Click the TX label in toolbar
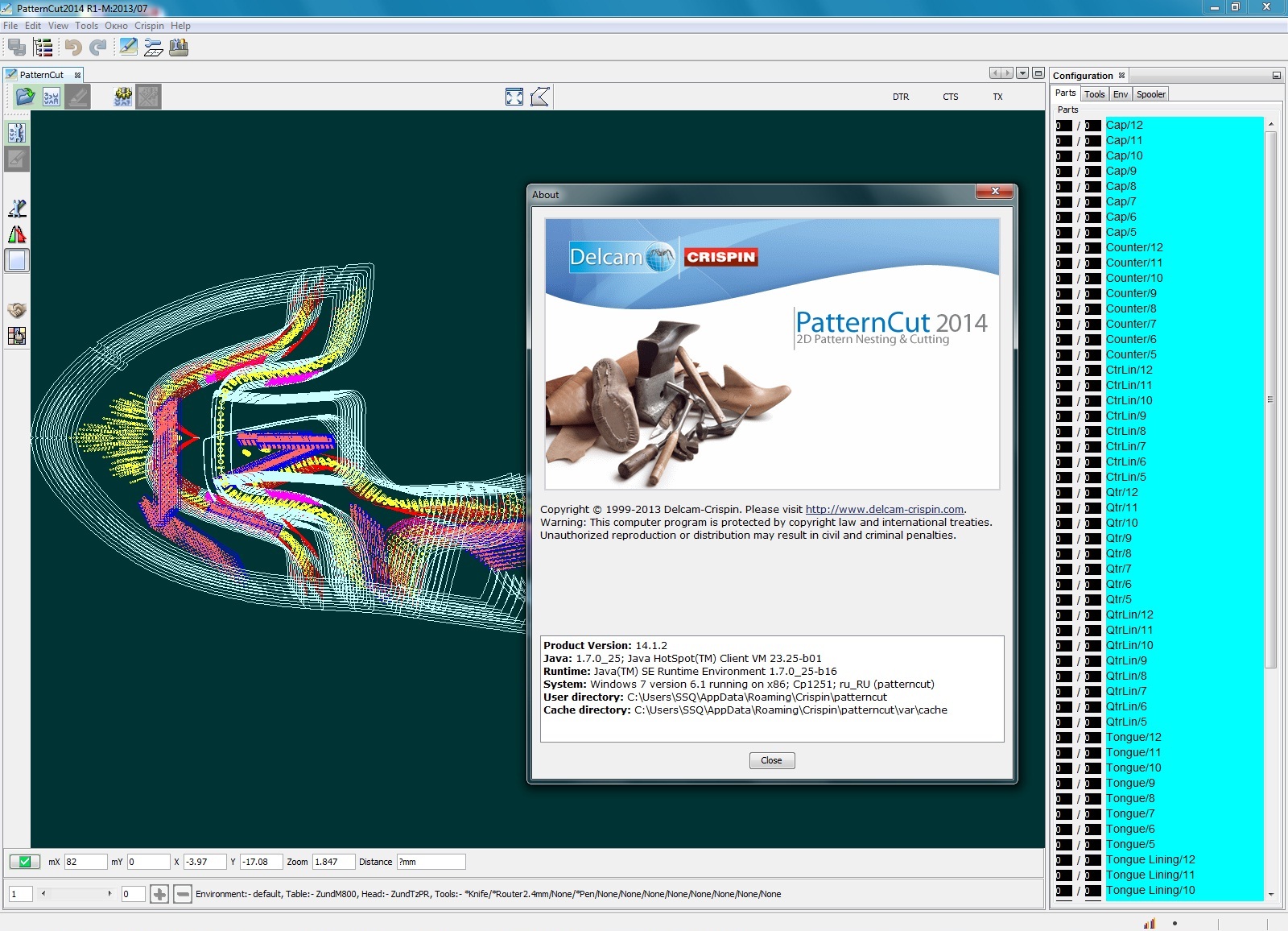 tap(997, 97)
